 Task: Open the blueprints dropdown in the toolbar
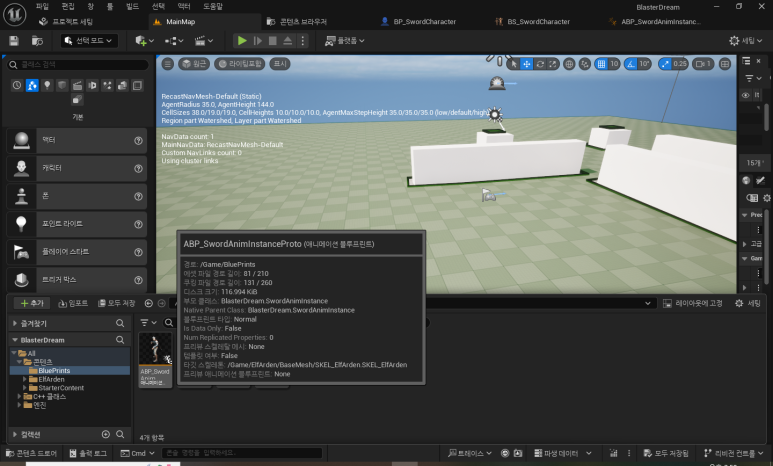point(174,41)
